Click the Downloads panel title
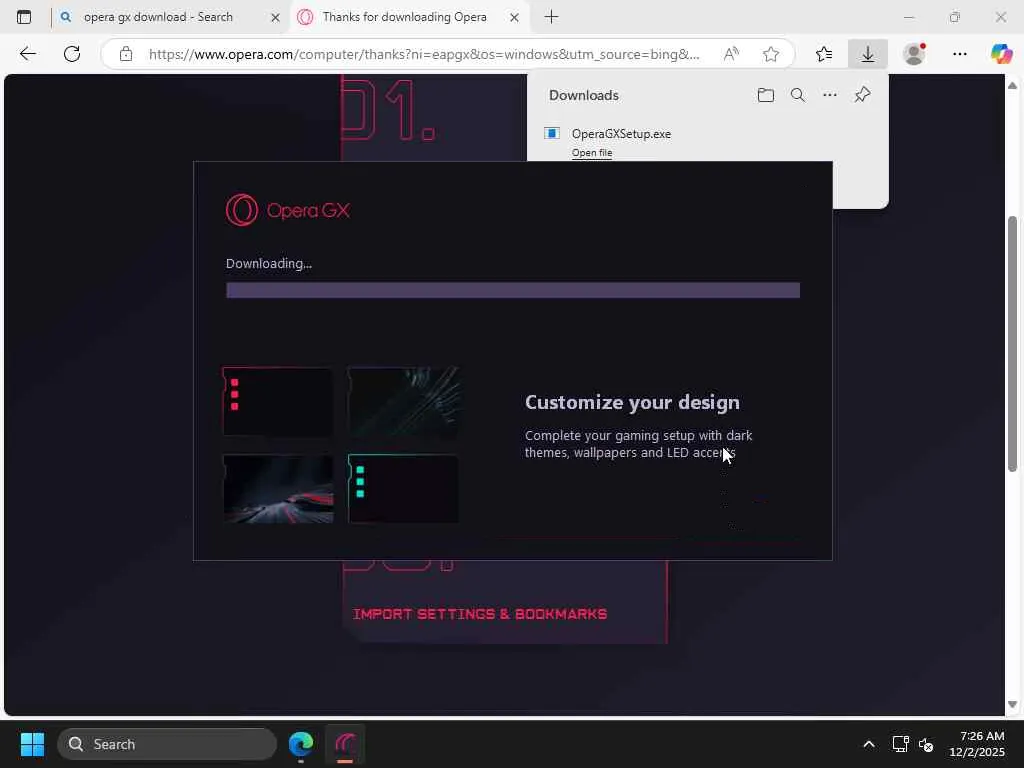Screen dimensions: 1024x768 (x=584, y=95)
